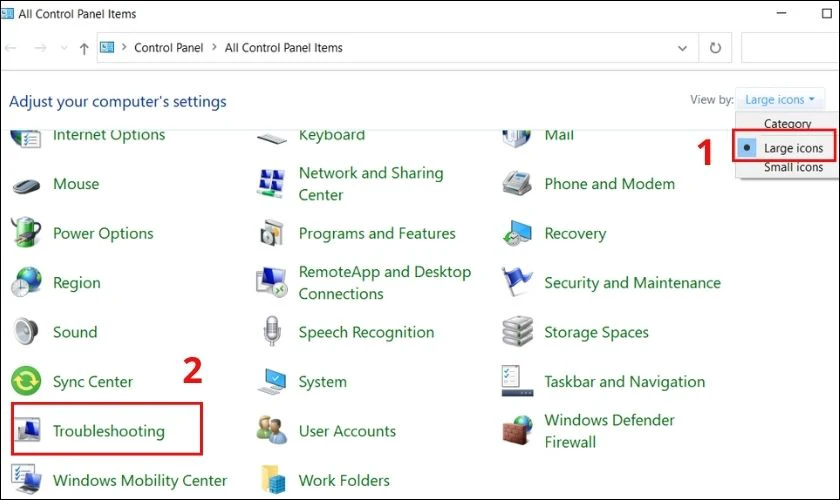Click the RemoteApp and Desktop Connections icon
This screenshot has width=840, height=500.
272,282
